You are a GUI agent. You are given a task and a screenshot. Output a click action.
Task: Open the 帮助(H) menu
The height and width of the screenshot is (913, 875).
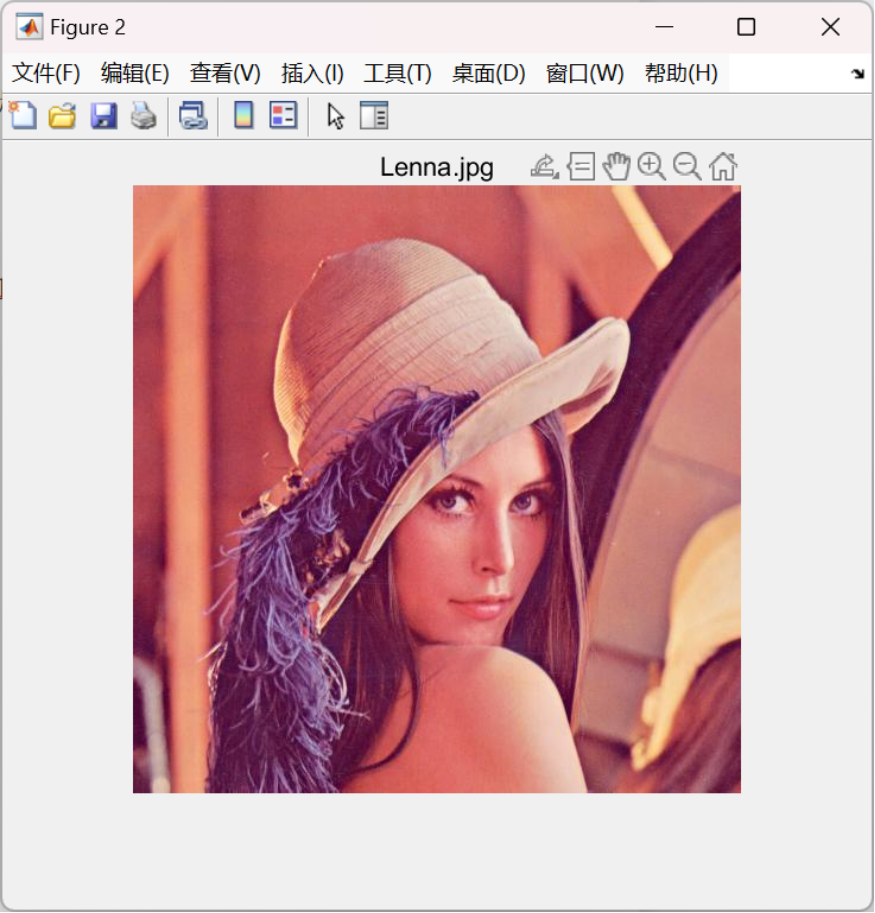[681, 73]
